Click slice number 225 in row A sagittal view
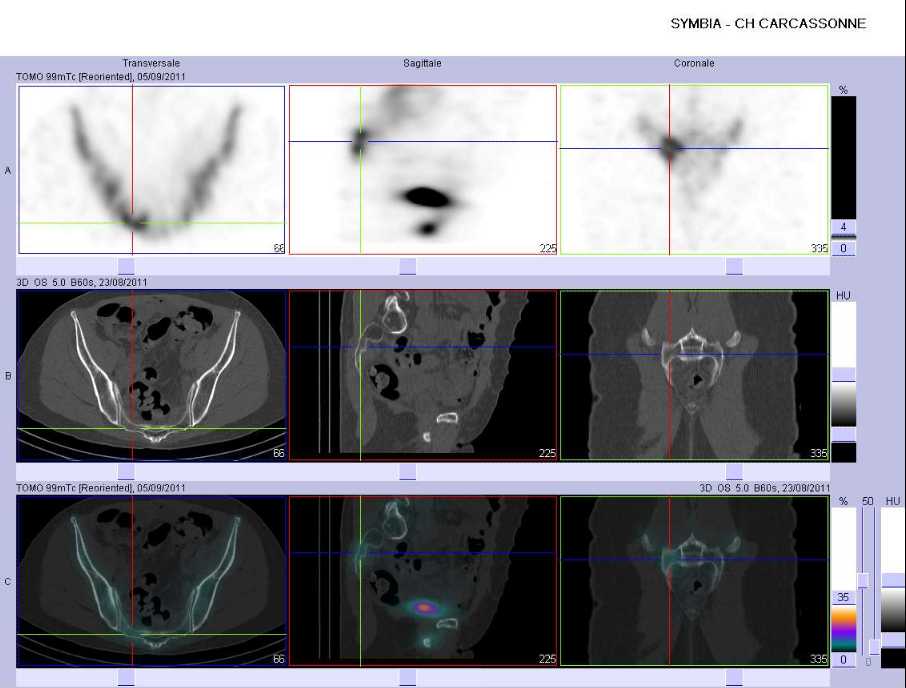 click(x=547, y=248)
